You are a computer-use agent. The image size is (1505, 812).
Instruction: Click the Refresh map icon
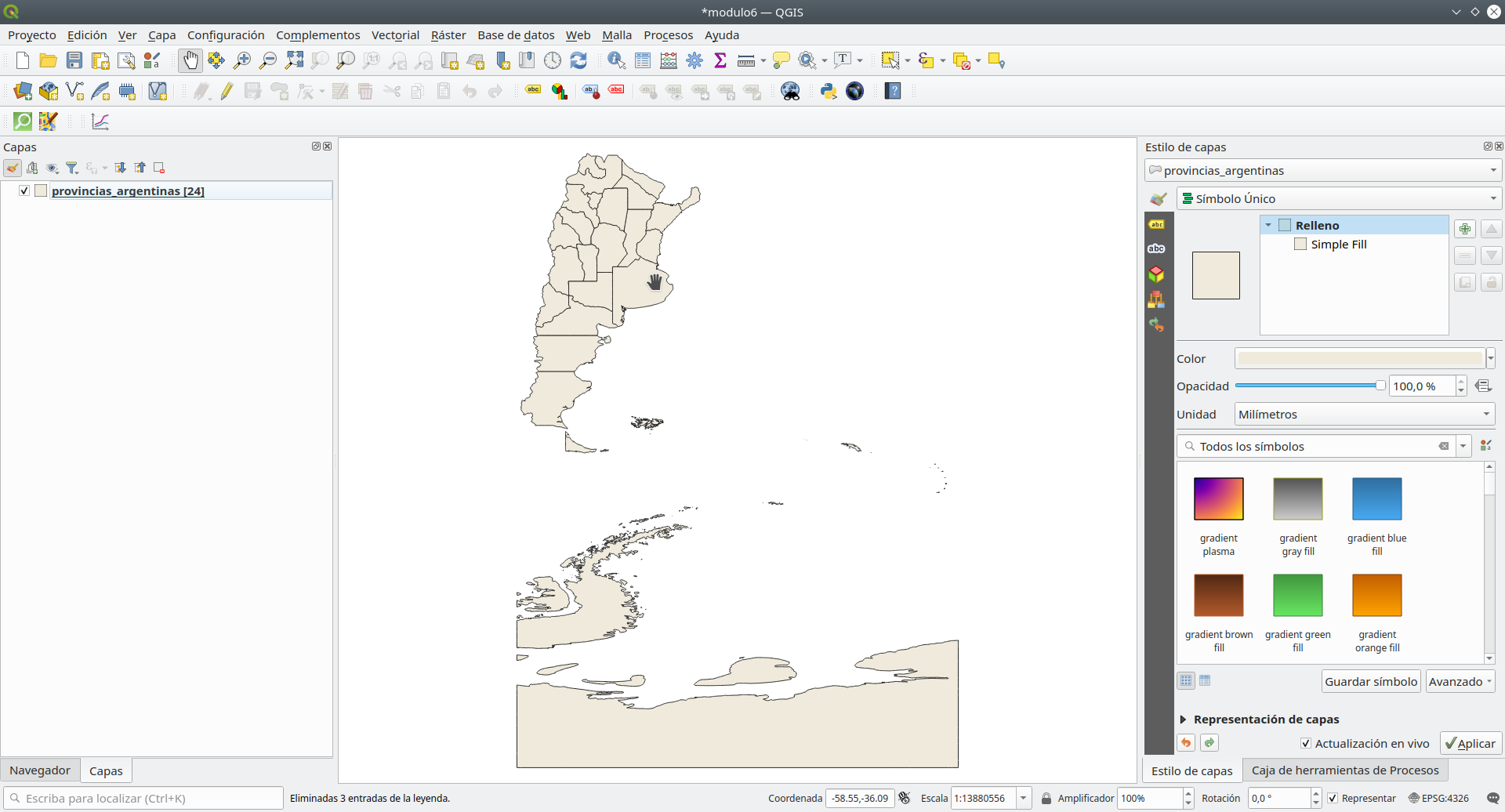point(578,60)
